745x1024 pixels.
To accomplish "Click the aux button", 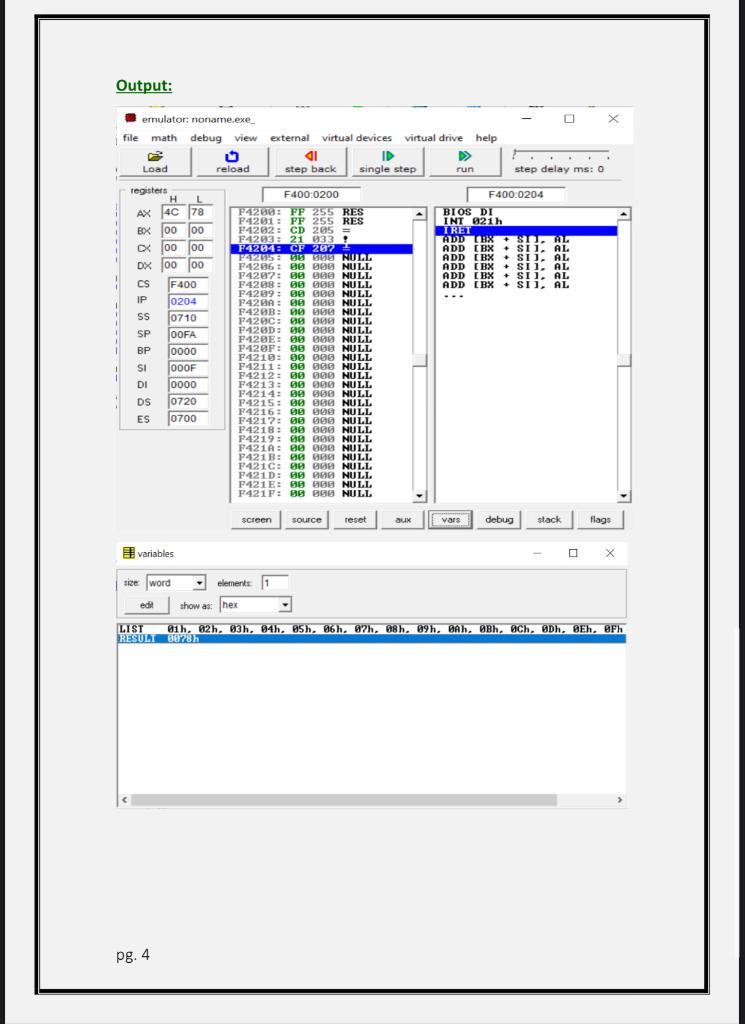I will point(403,520).
